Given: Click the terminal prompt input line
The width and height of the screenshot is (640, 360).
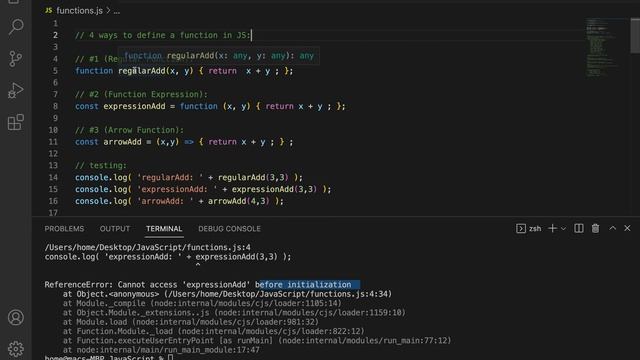Looking at the screenshot, I should point(109,358).
